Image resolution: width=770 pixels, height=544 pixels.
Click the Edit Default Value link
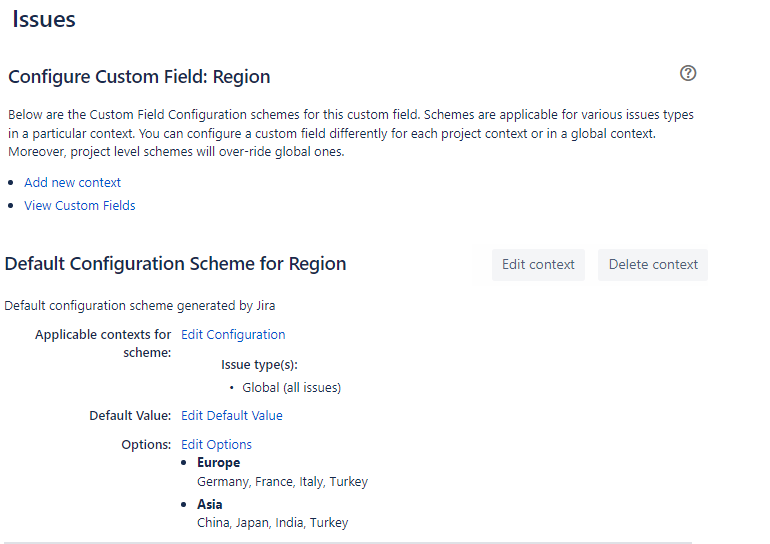pos(232,416)
